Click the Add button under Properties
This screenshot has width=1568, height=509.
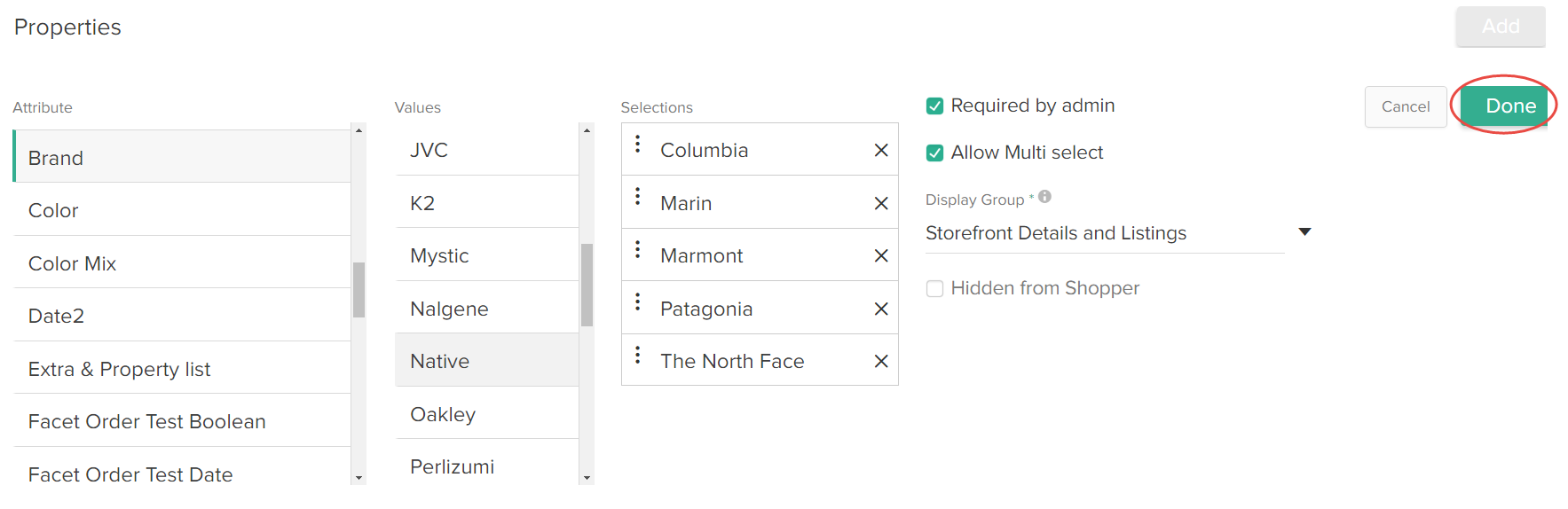coord(1501,27)
